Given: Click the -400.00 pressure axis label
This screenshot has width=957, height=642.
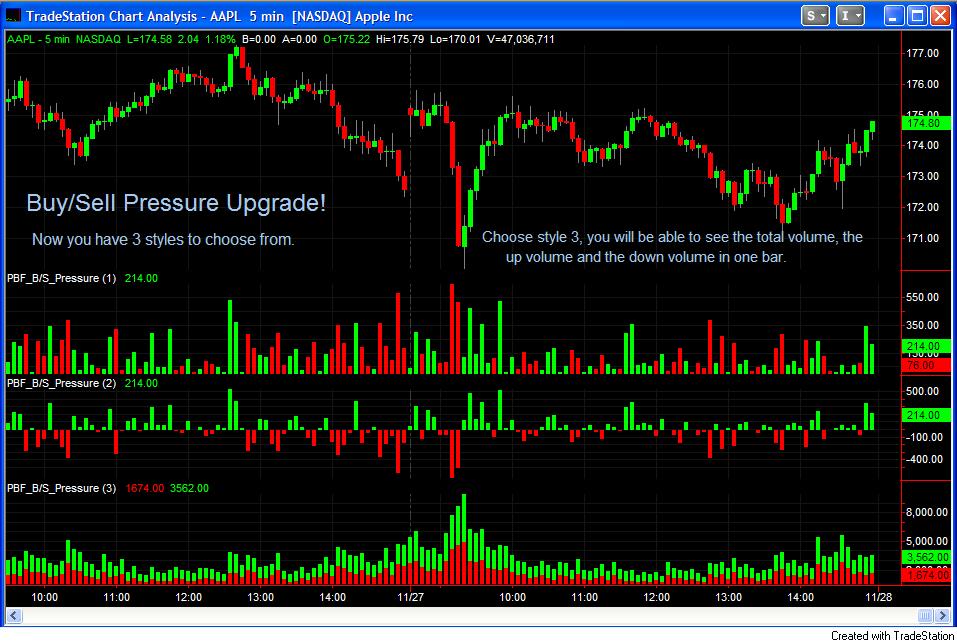Looking at the screenshot, I should (923, 459).
